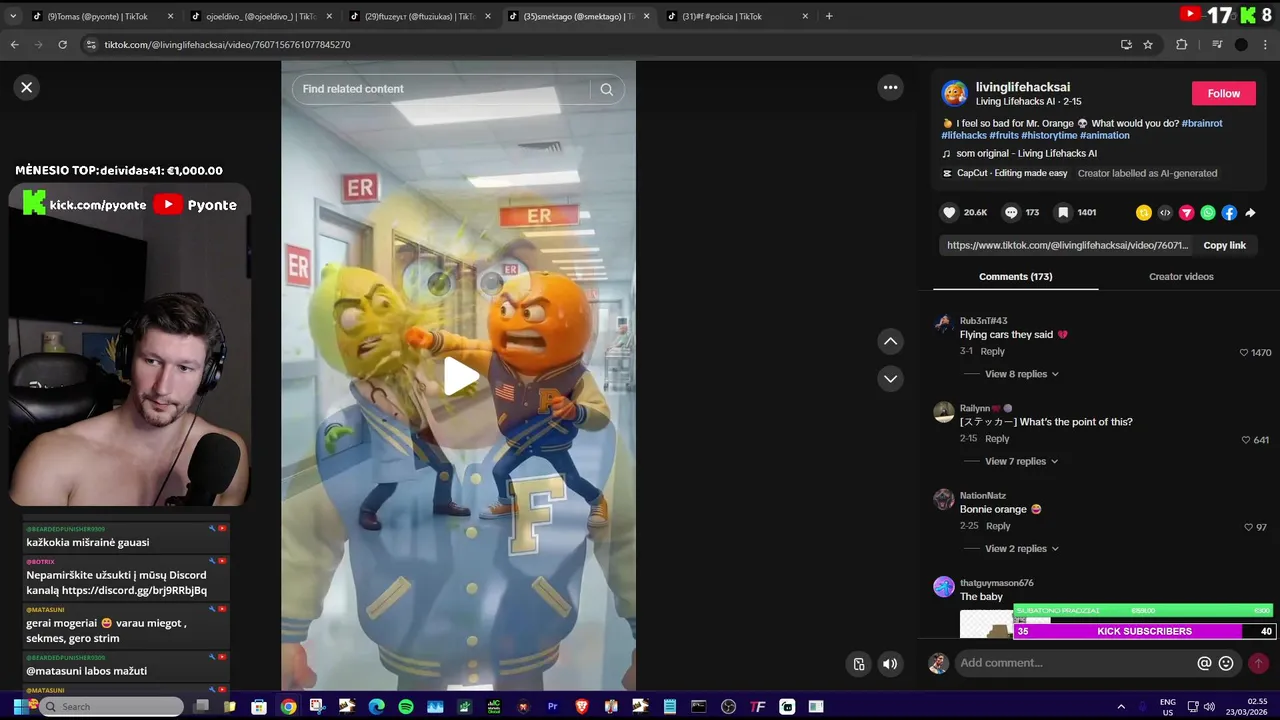1280x720 pixels.
Task: Expand View 7 replies
Action: [1021, 461]
